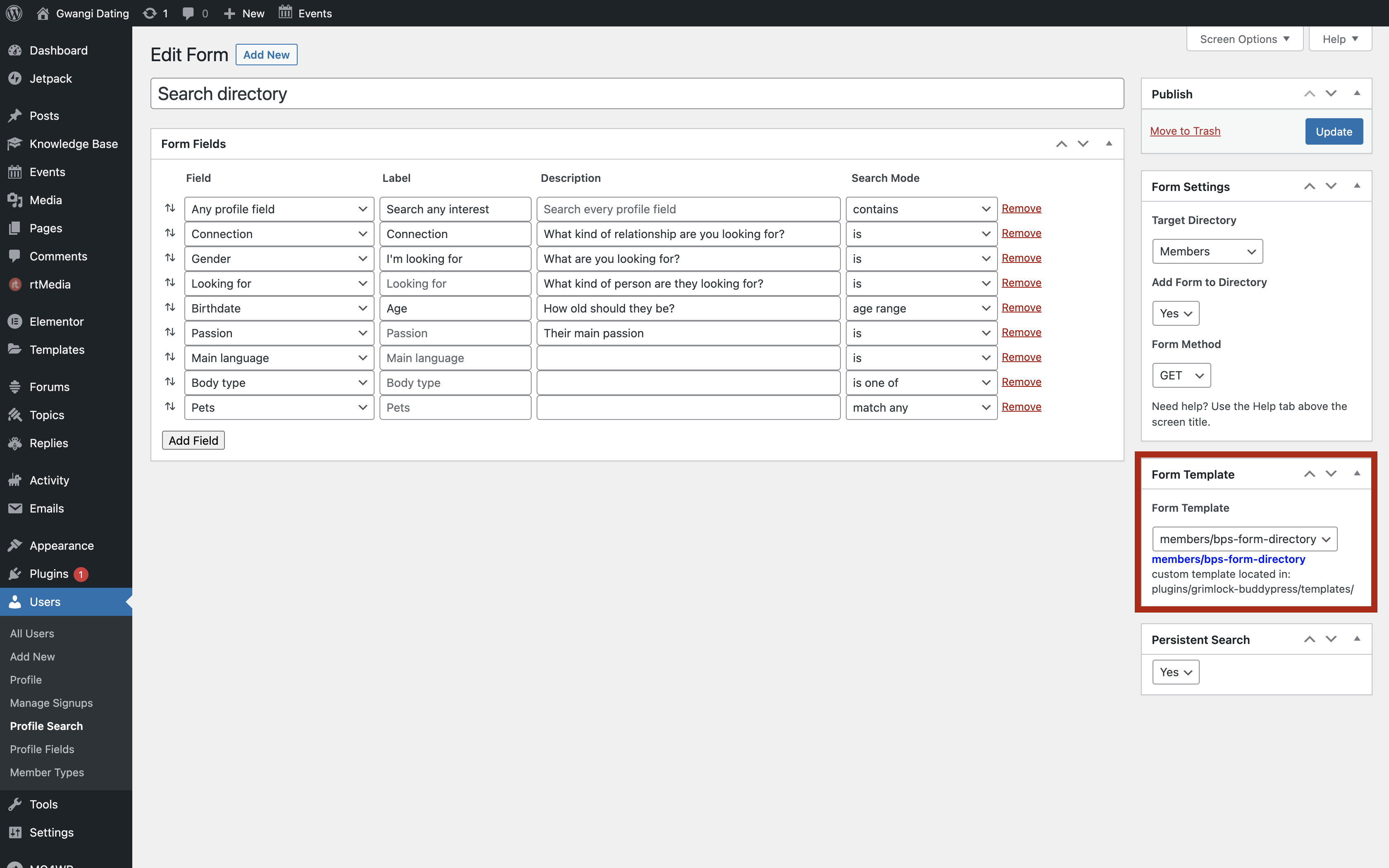Image resolution: width=1389 pixels, height=868 pixels.
Task: Click the Posts pin icon
Action: pyautogui.click(x=15, y=116)
